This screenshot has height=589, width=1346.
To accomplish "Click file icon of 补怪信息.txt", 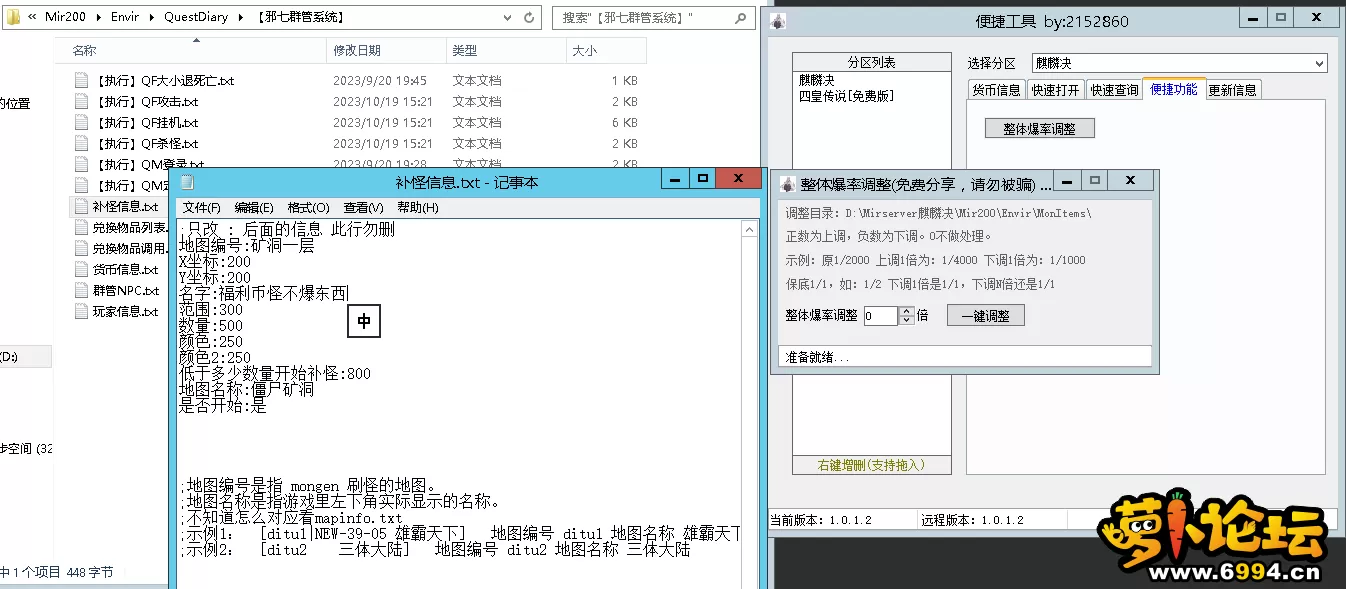I will pos(82,206).
